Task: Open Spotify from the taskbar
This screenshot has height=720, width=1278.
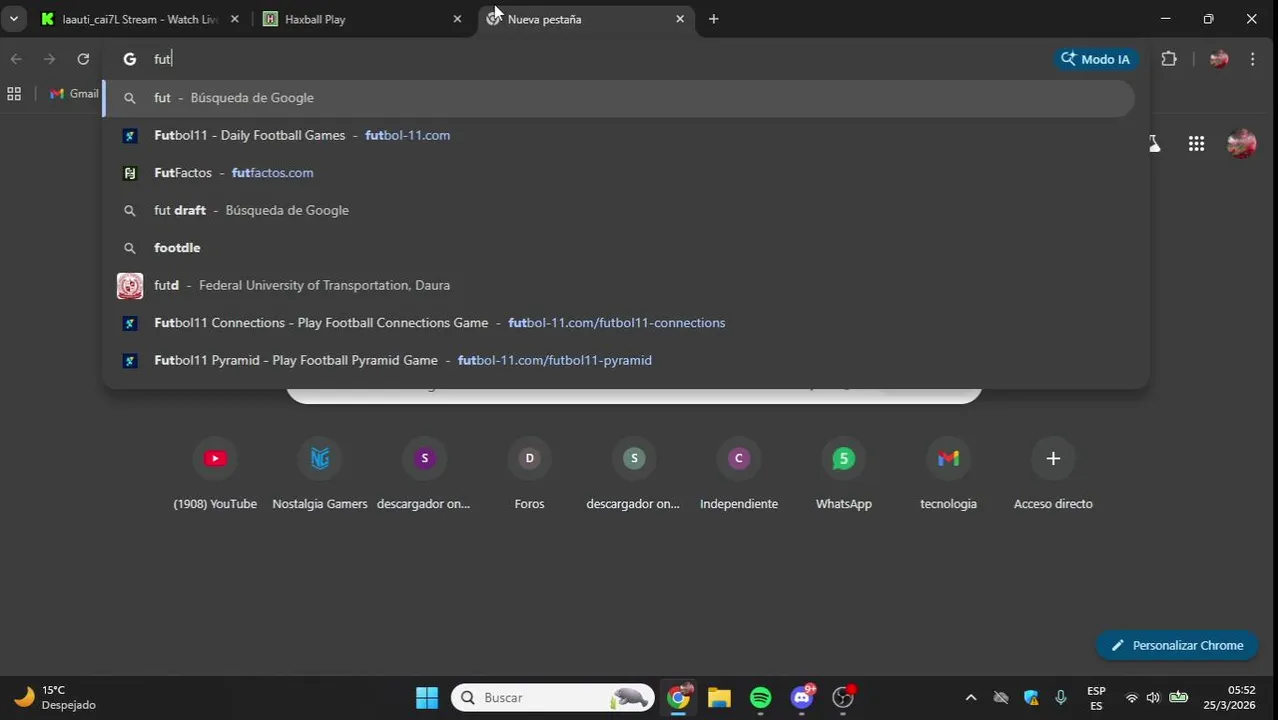Action: (x=760, y=697)
